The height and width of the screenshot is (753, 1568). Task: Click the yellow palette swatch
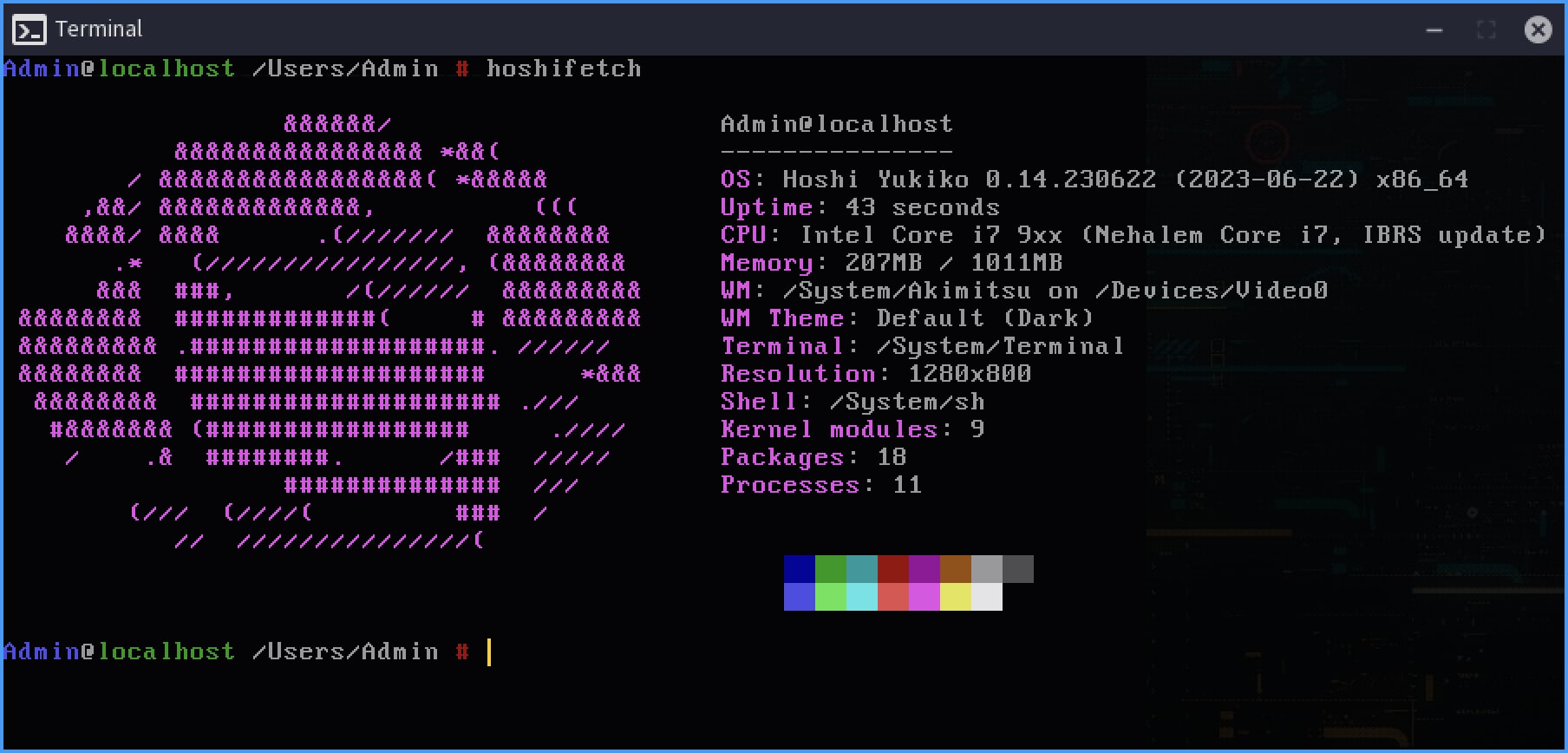point(956,597)
